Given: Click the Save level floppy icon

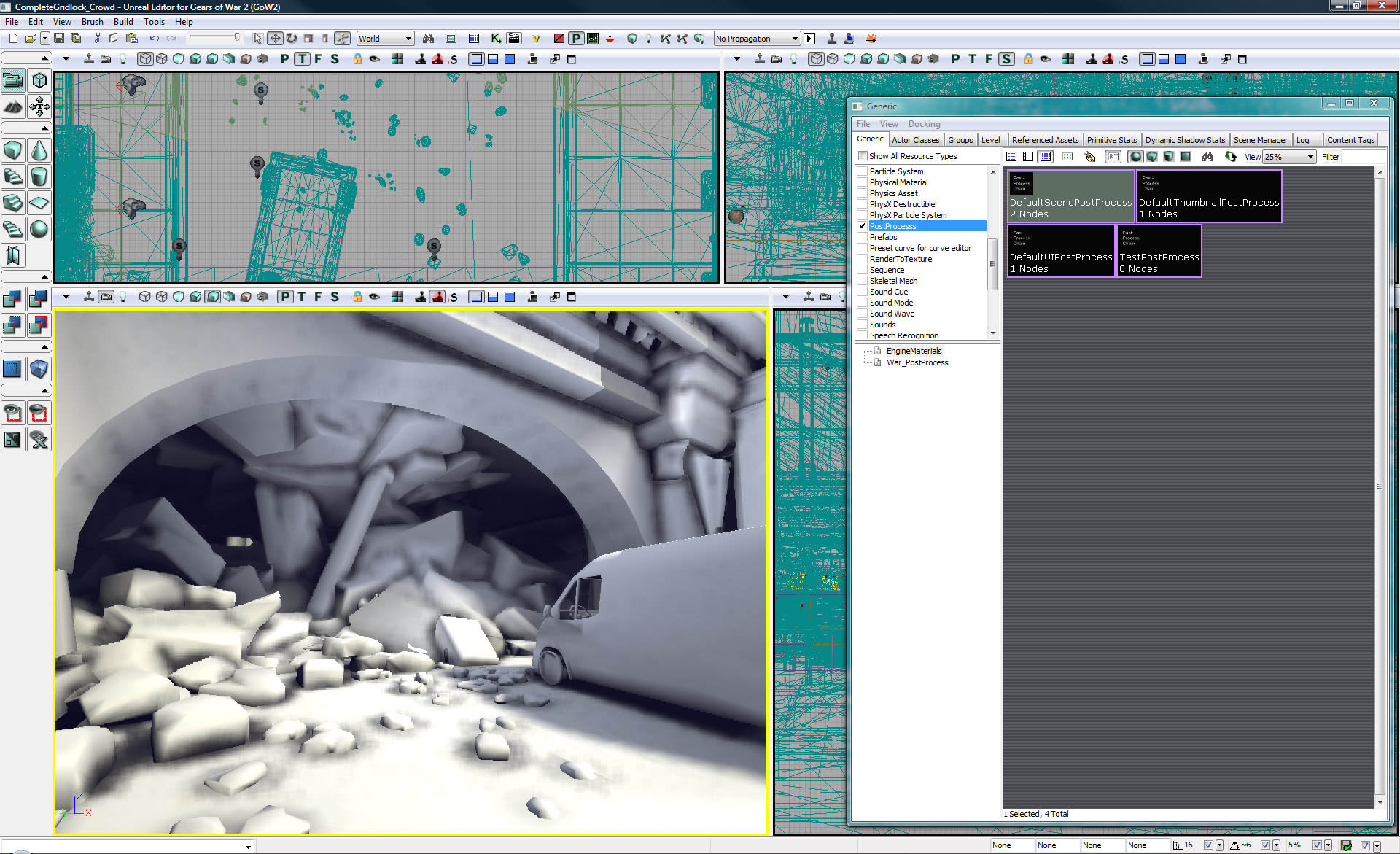Looking at the screenshot, I should pyautogui.click(x=59, y=39).
